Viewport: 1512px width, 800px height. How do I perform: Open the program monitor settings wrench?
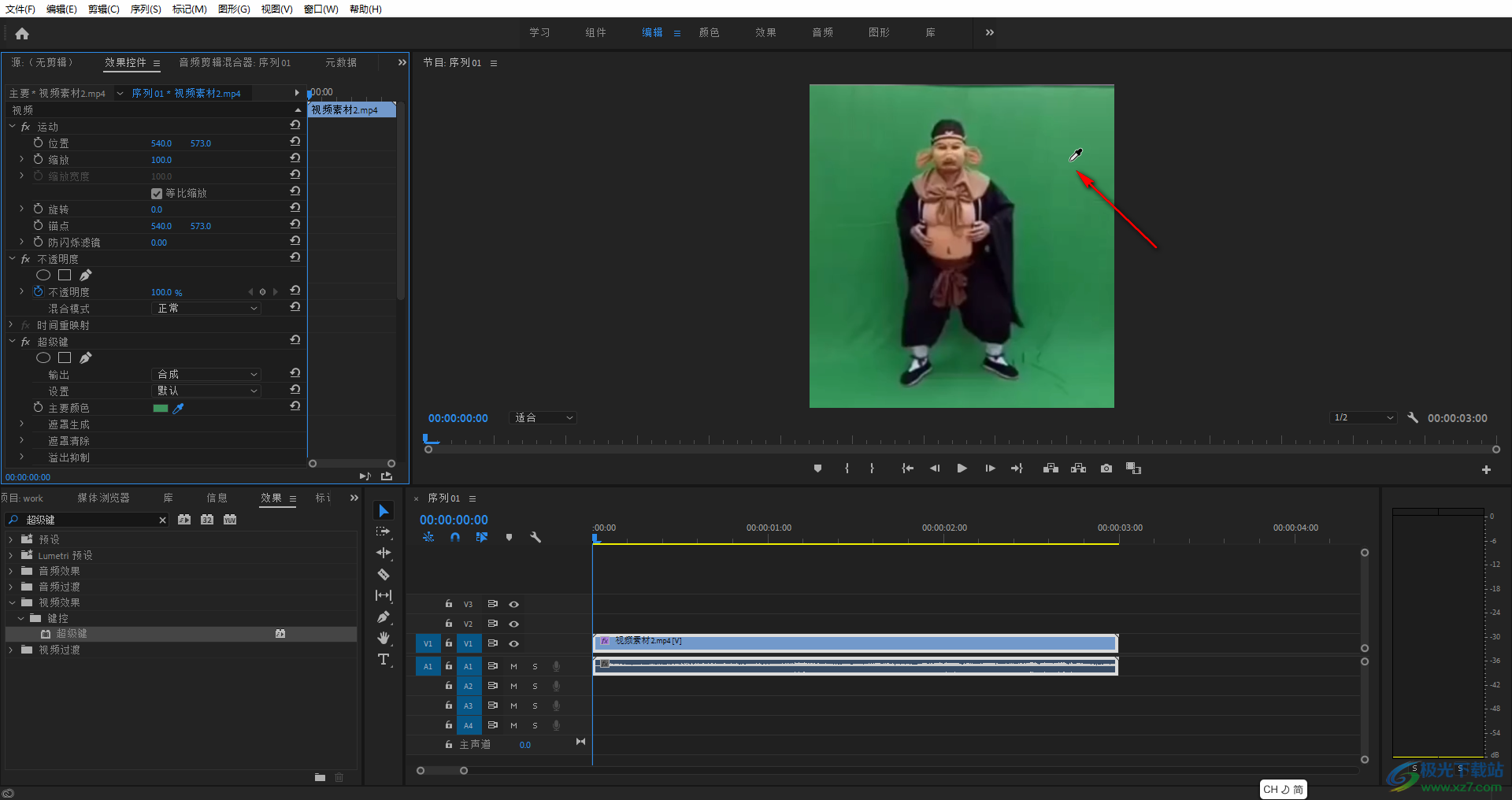tap(1413, 417)
